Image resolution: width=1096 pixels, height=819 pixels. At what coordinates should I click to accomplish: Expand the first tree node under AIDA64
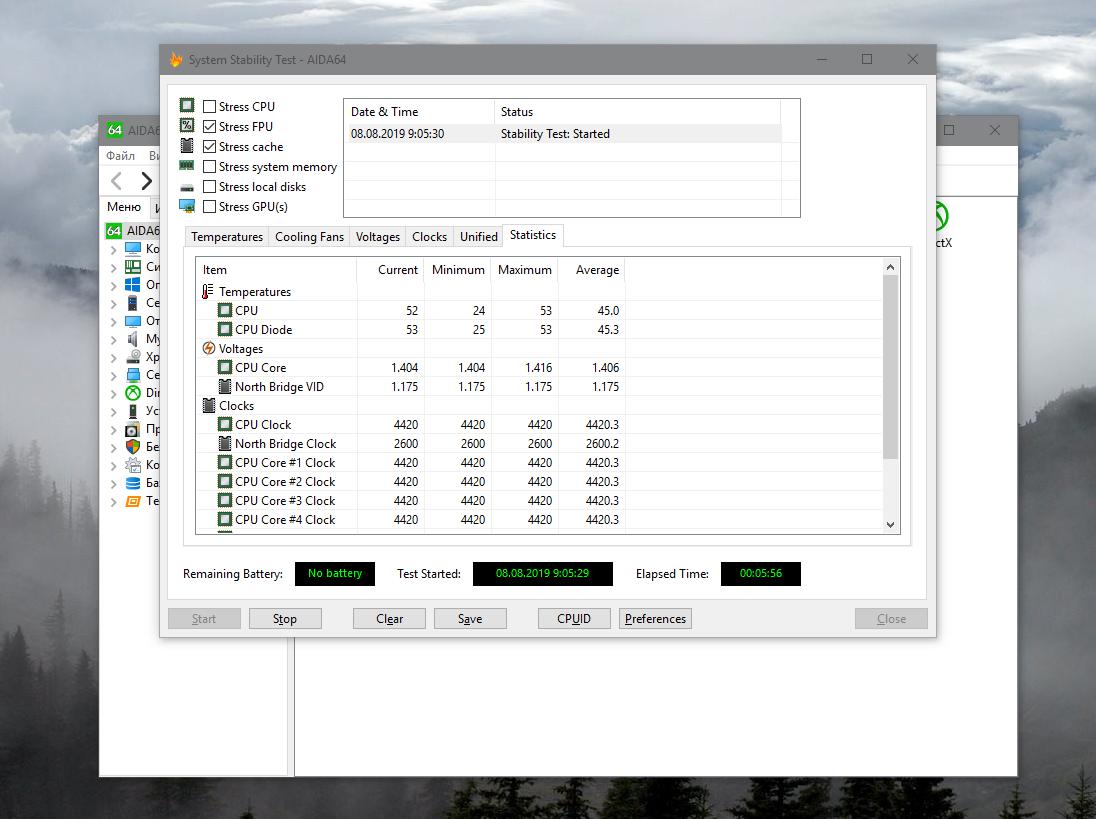coord(113,249)
